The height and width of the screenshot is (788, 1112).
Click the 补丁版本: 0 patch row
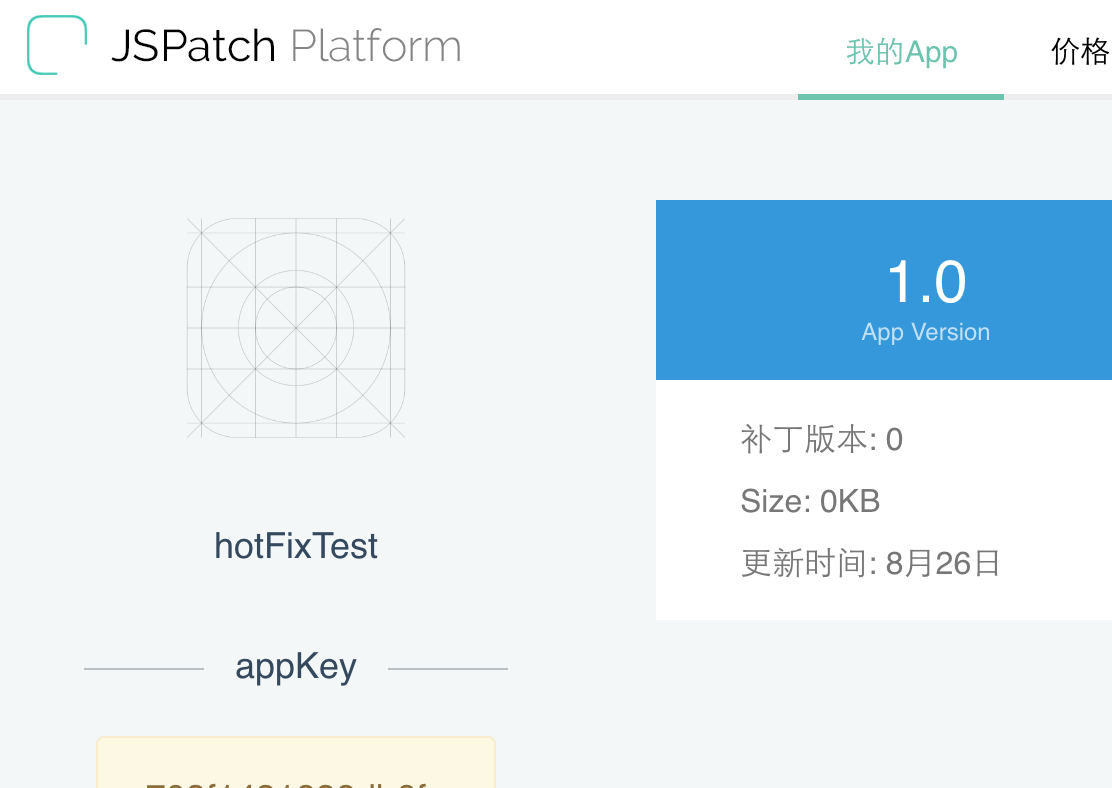click(x=821, y=440)
